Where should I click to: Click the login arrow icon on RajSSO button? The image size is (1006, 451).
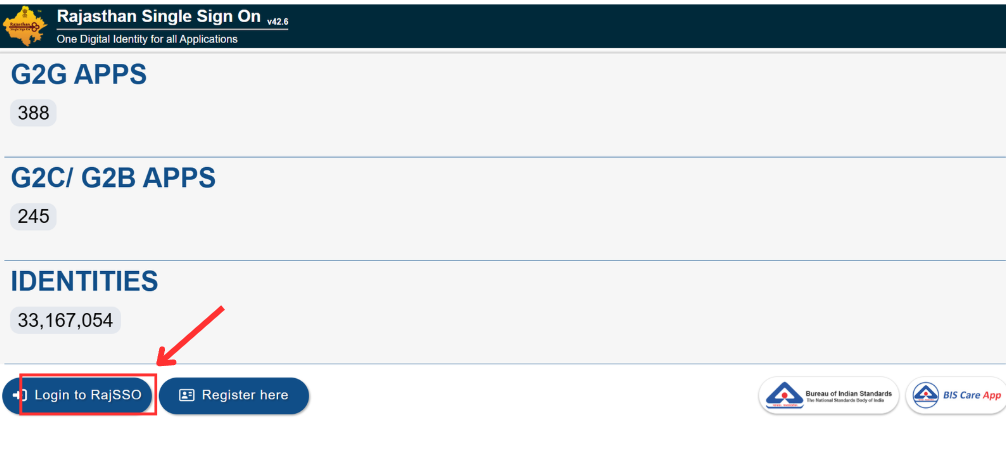[x=19, y=396]
